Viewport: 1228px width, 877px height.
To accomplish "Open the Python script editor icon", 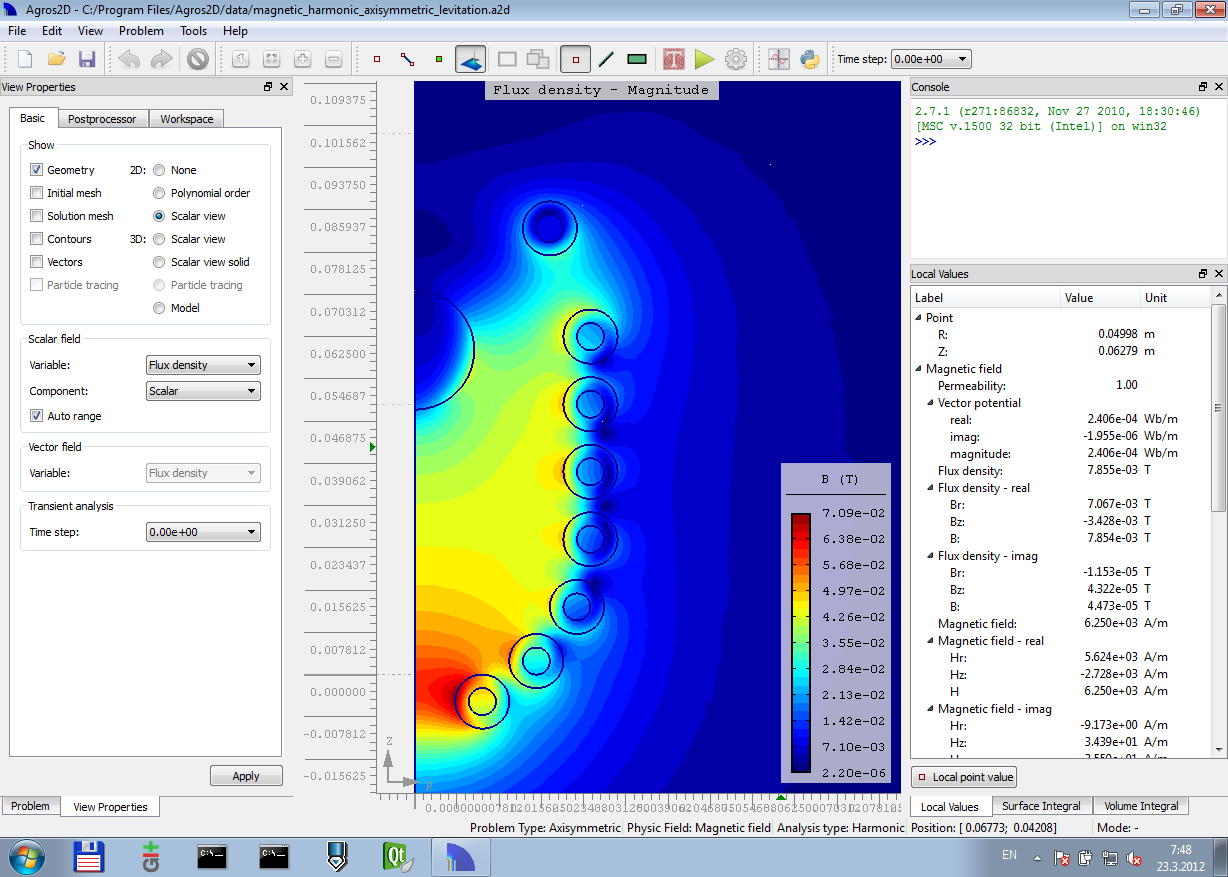I will coord(810,60).
